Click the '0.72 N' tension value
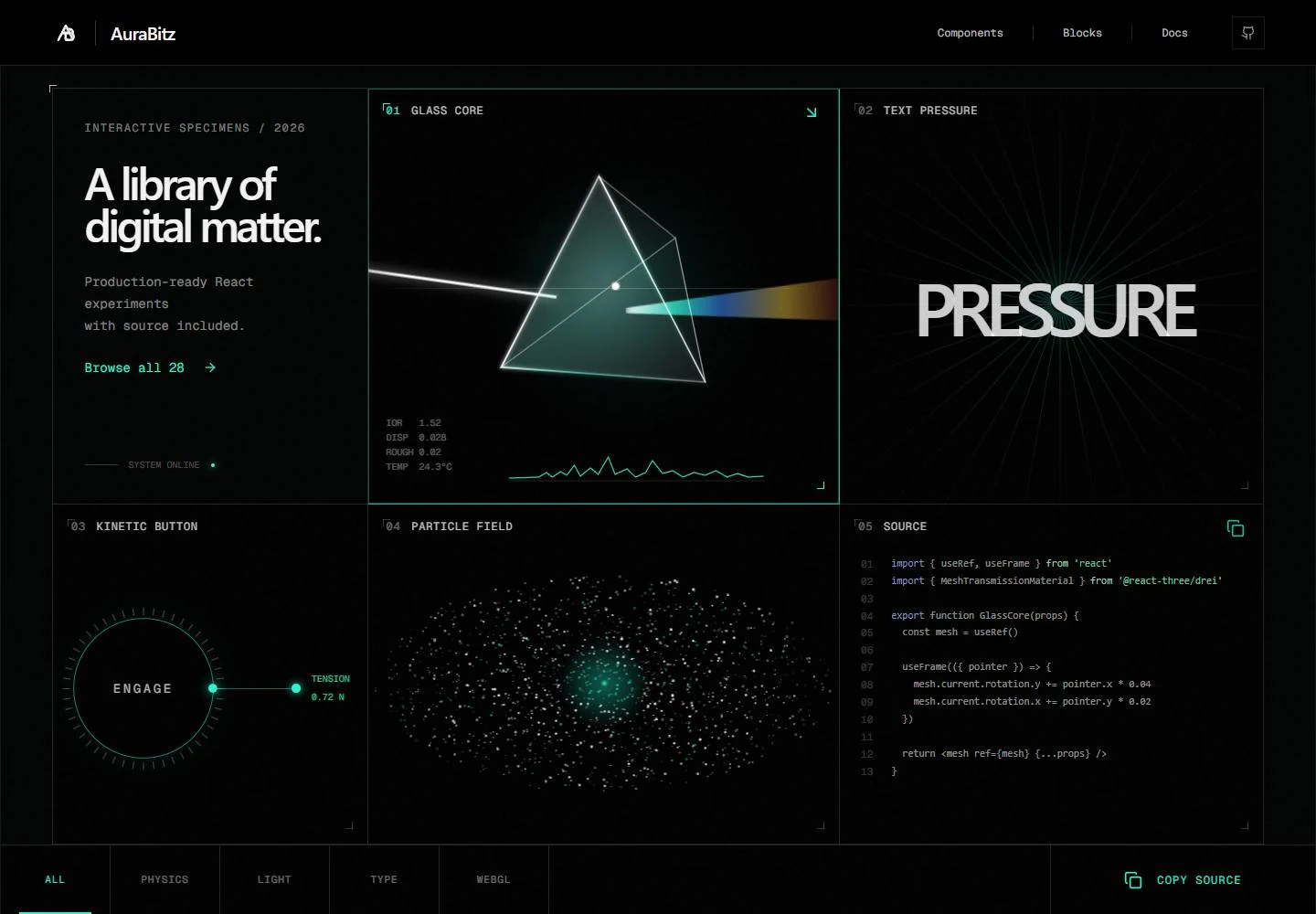 pyautogui.click(x=328, y=697)
